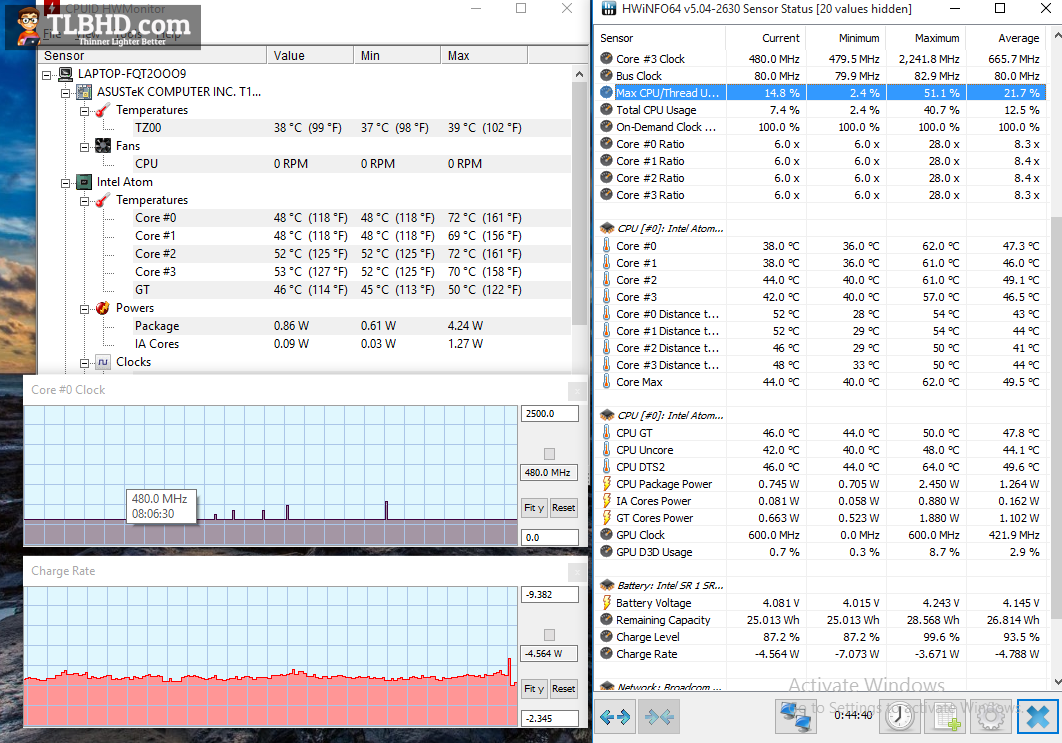
Task: Toggle the checkbox in Charge Rate graph
Action: click(549, 635)
